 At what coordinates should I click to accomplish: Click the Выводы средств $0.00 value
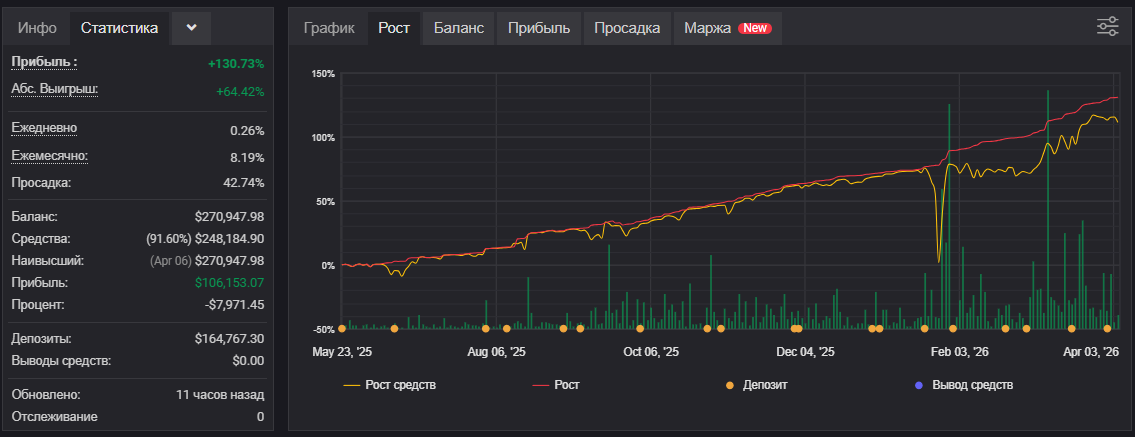click(249, 360)
